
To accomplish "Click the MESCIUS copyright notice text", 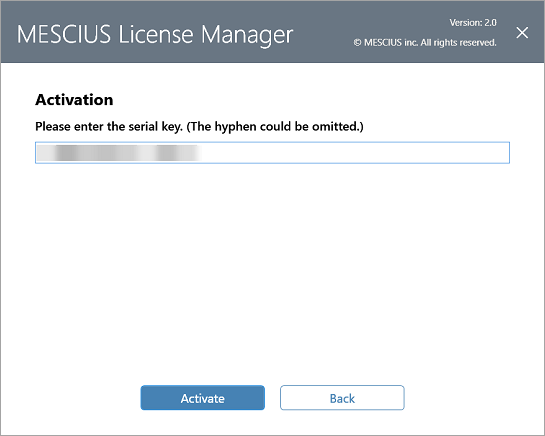I will pos(425,43).
